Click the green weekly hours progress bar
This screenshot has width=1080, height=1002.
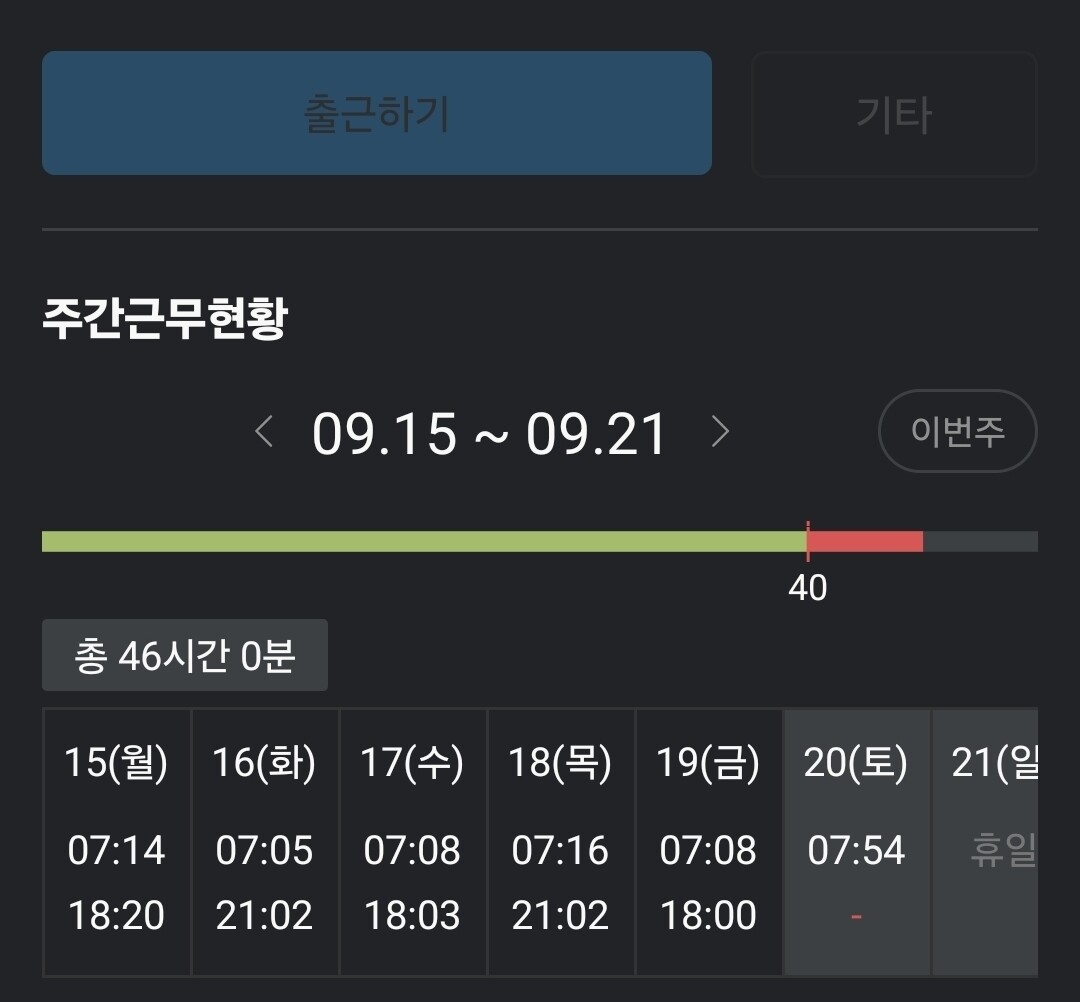(420, 542)
